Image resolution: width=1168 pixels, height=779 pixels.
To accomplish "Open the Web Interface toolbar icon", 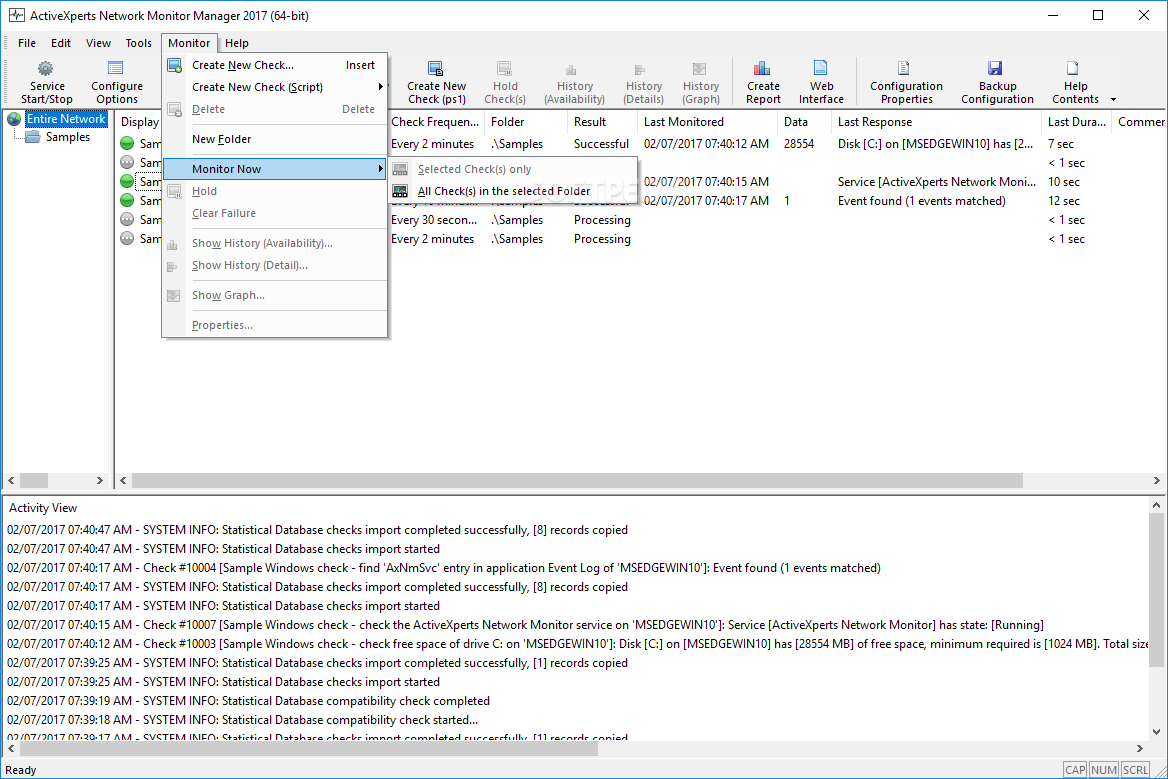I will pyautogui.click(x=820, y=69).
